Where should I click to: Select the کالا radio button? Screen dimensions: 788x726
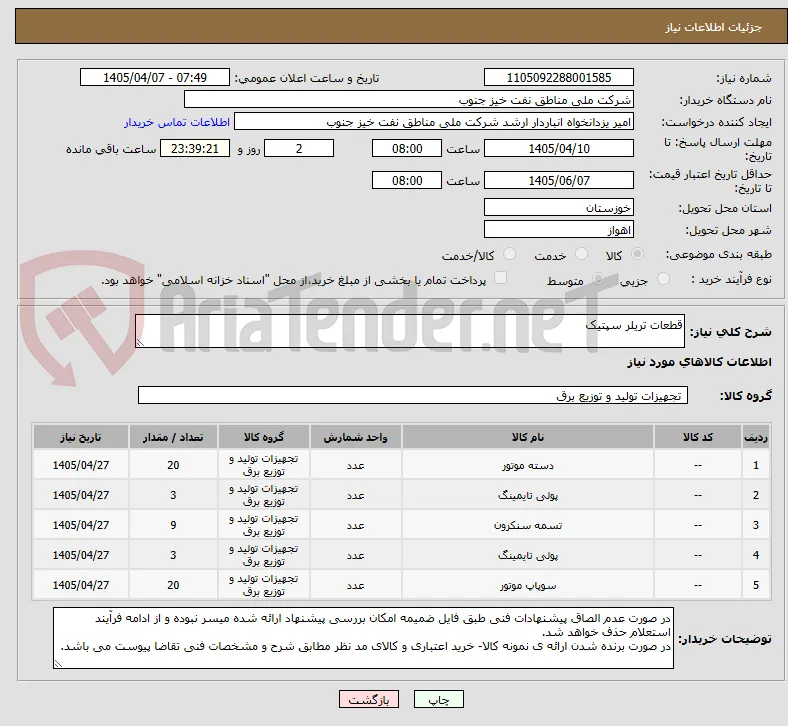(637, 254)
